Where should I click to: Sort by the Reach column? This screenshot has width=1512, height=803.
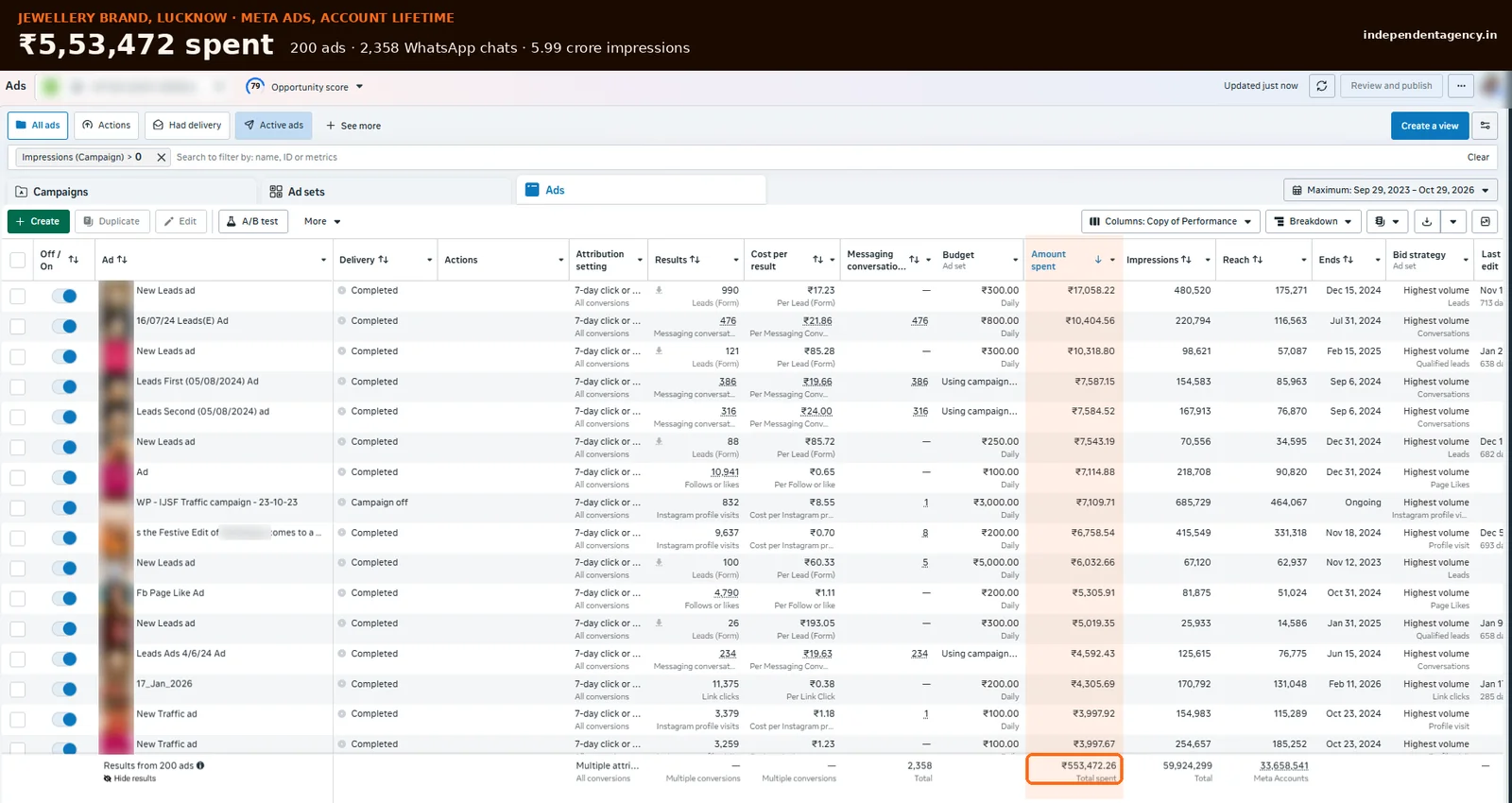point(1257,260)
